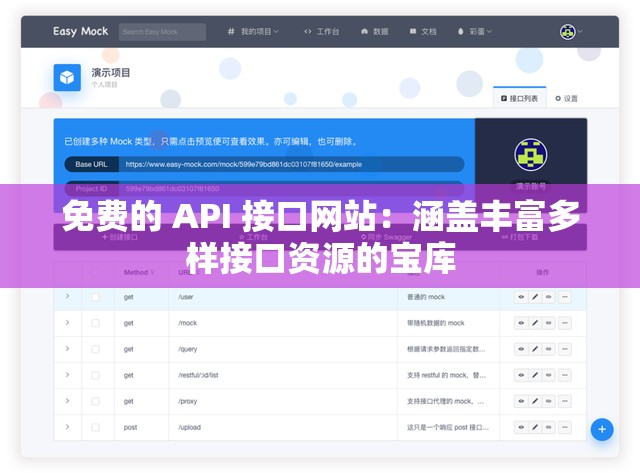Image resolution: width=640 pixels, height=473 pixels.
Task: Open more options for /user row
Action: (x=565, y=297)
